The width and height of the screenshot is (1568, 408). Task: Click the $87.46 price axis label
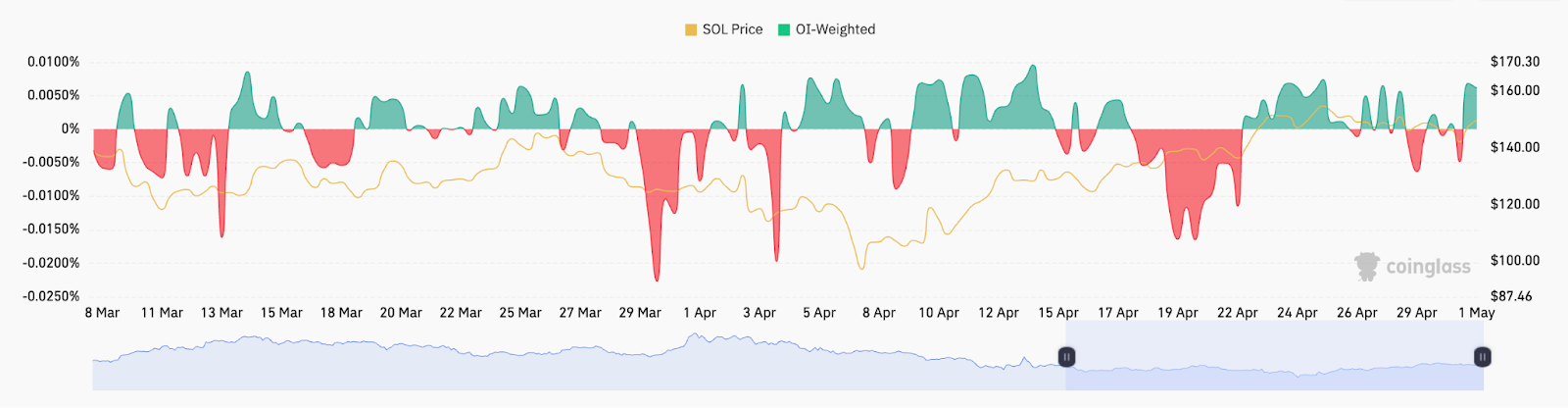(1510, 296)
